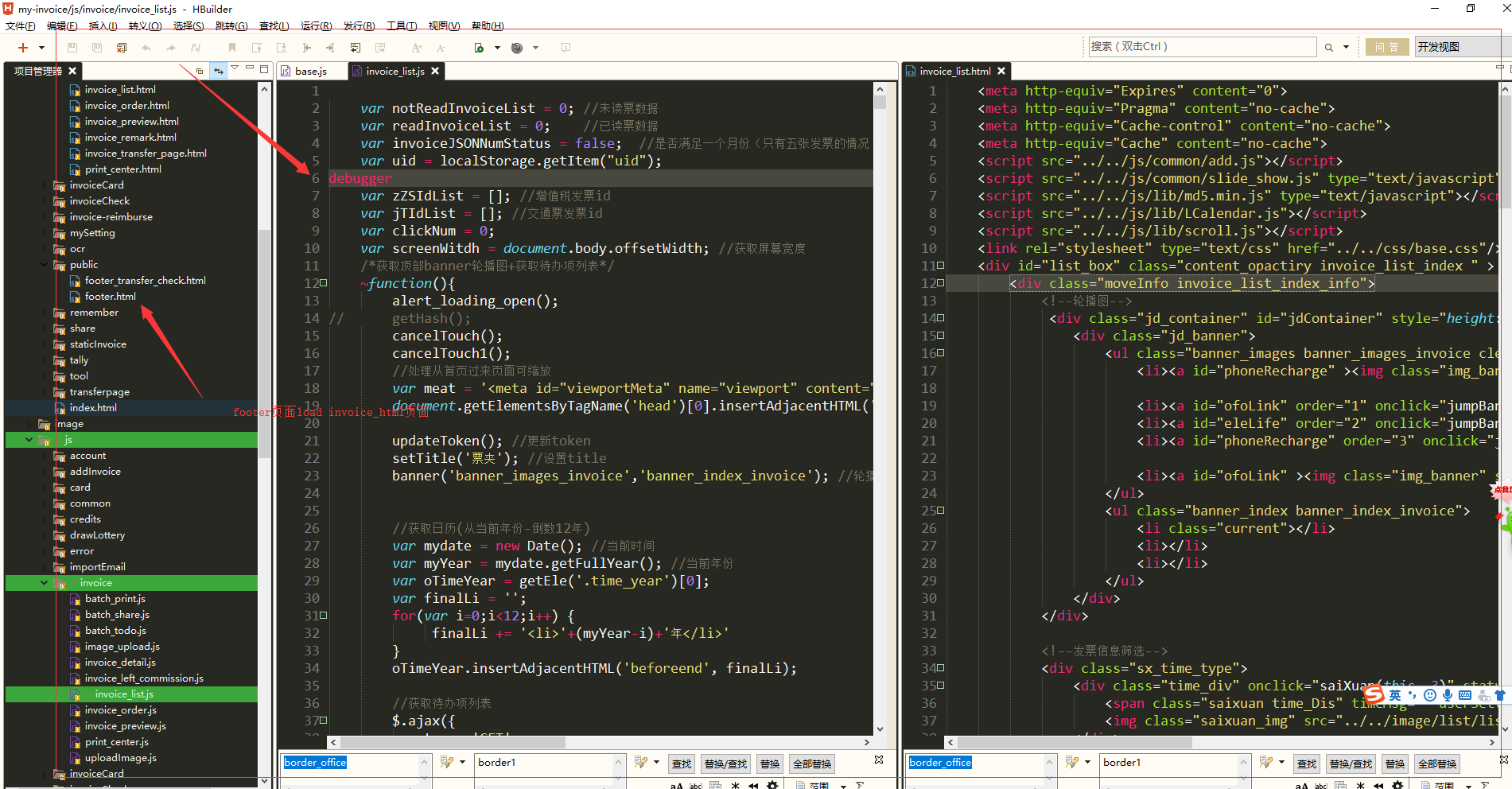Click the 问答 button
This screenshot has height=789, width=1512.
point(1387,47)
